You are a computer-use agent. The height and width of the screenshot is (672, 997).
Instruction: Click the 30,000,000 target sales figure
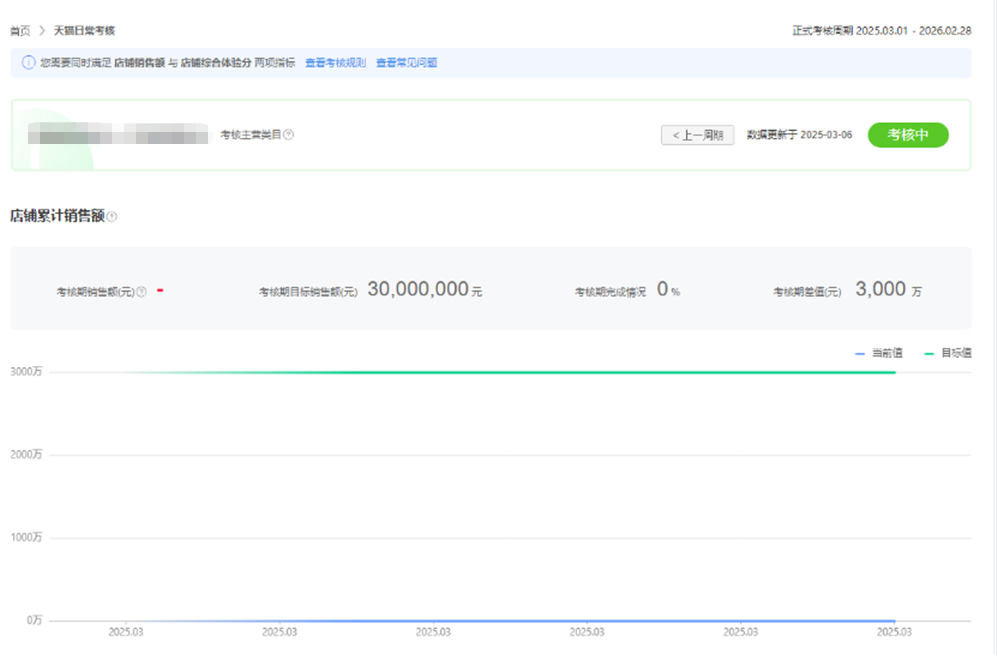(x=418, y=290)
